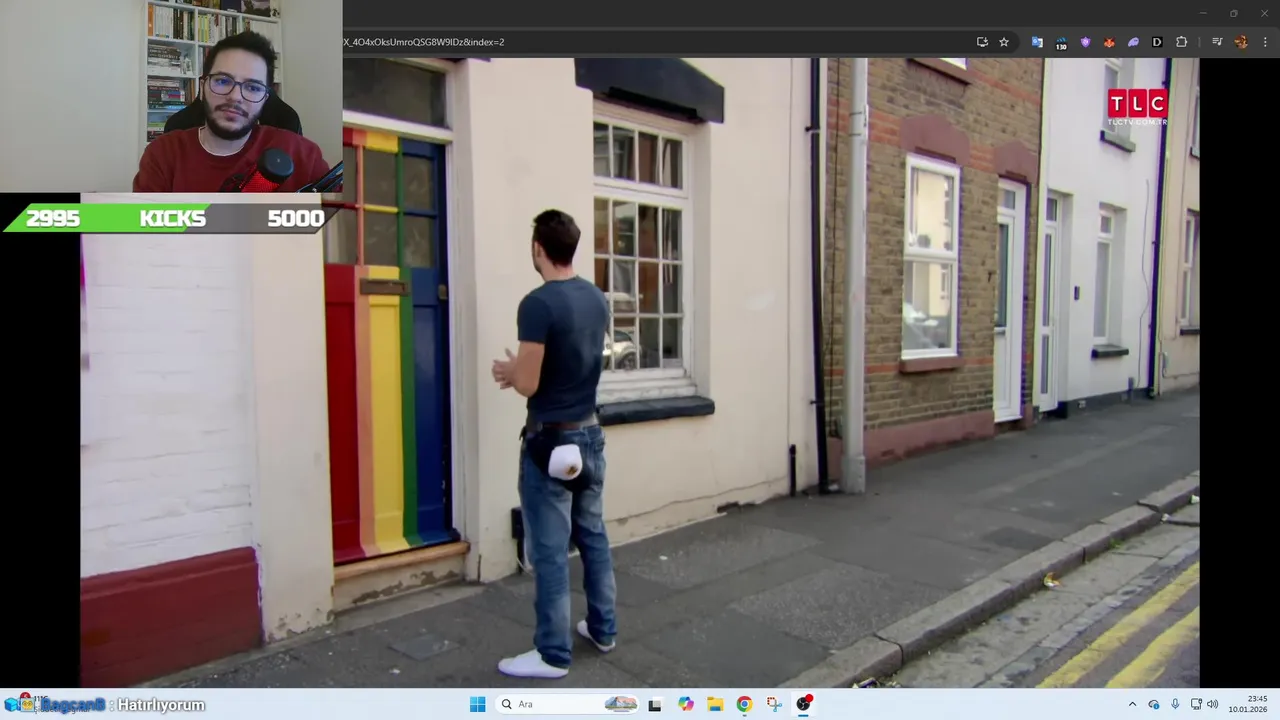Open the Chrome three-dot menu
The image size is (1280, 720).
[1265, 42]
